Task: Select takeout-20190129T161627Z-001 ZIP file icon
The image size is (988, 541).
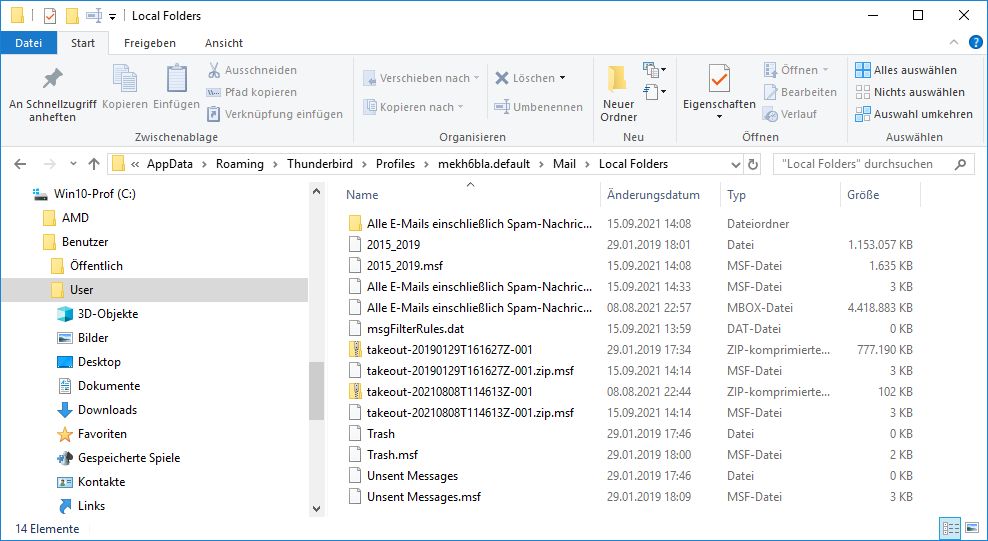Action: pos(355,350)
